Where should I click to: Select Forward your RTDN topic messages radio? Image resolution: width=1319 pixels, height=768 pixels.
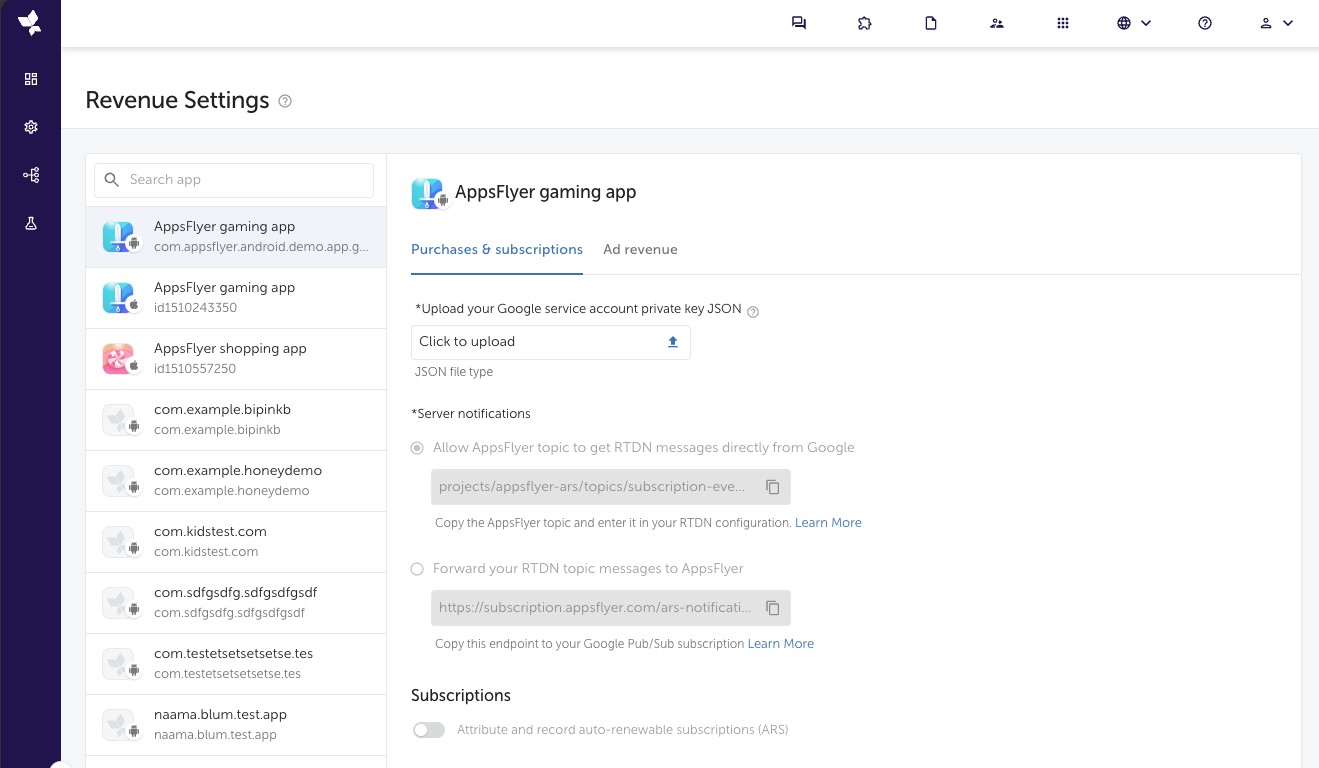417,569
